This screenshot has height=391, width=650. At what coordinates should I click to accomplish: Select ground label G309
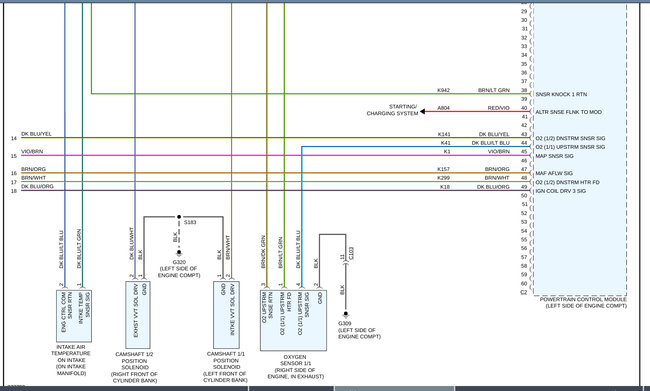coord(344,323)
